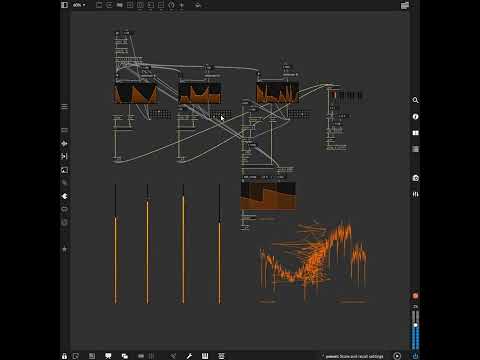
Task: Open the audio waveform browser in left sidebar
Action: click(65, 143)
